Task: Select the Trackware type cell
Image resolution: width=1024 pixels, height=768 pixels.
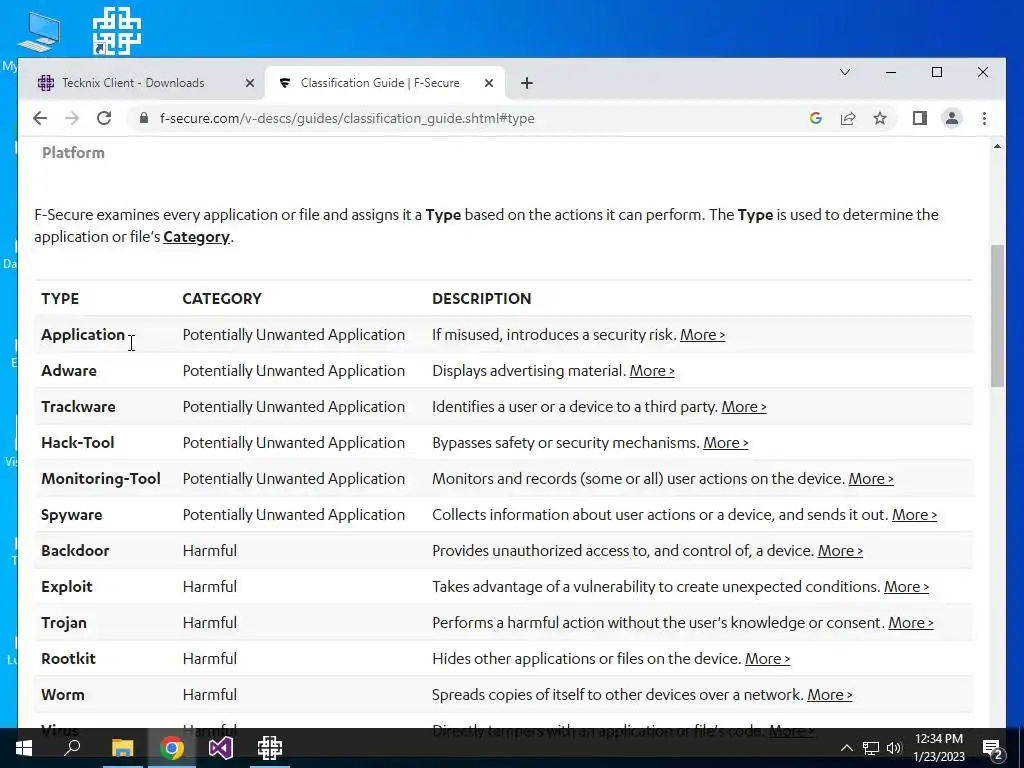Action: tap(78, 406)
